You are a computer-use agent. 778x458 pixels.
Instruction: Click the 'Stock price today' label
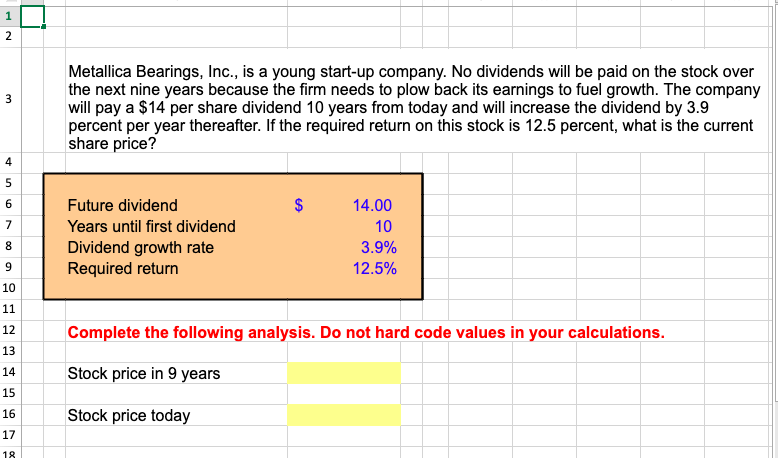tap(129, 415)
